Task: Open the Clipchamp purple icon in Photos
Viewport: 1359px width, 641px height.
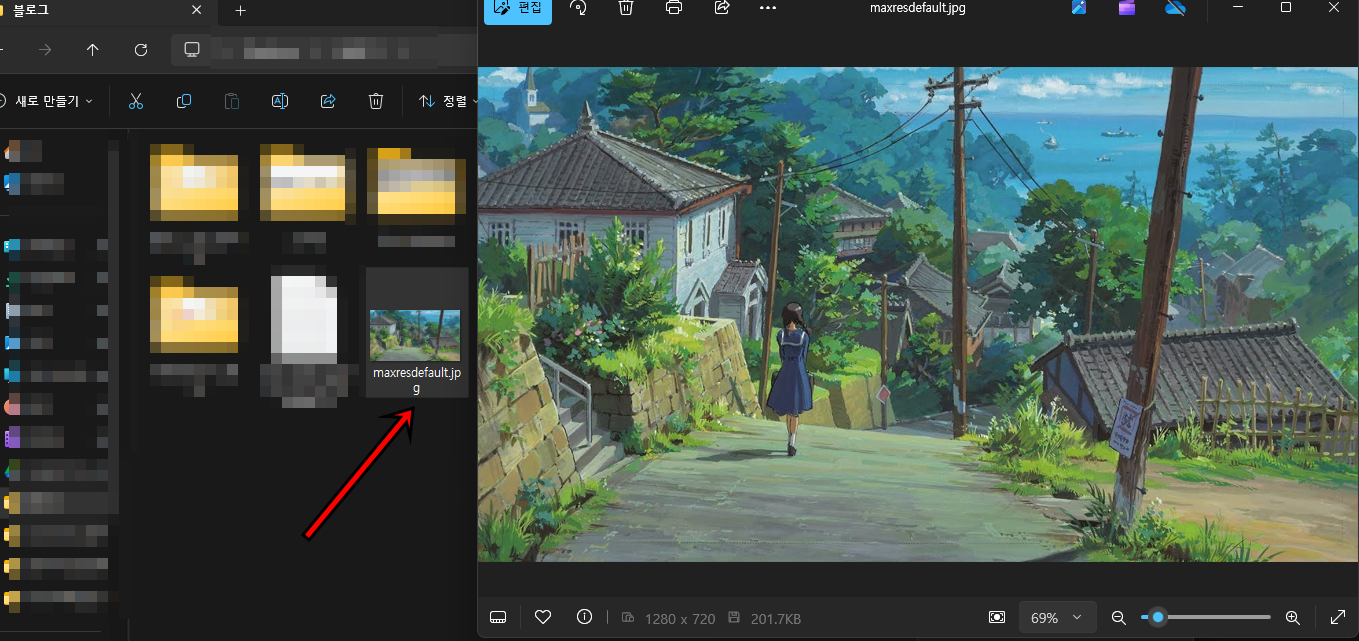Action: [x=1127, y=8]
